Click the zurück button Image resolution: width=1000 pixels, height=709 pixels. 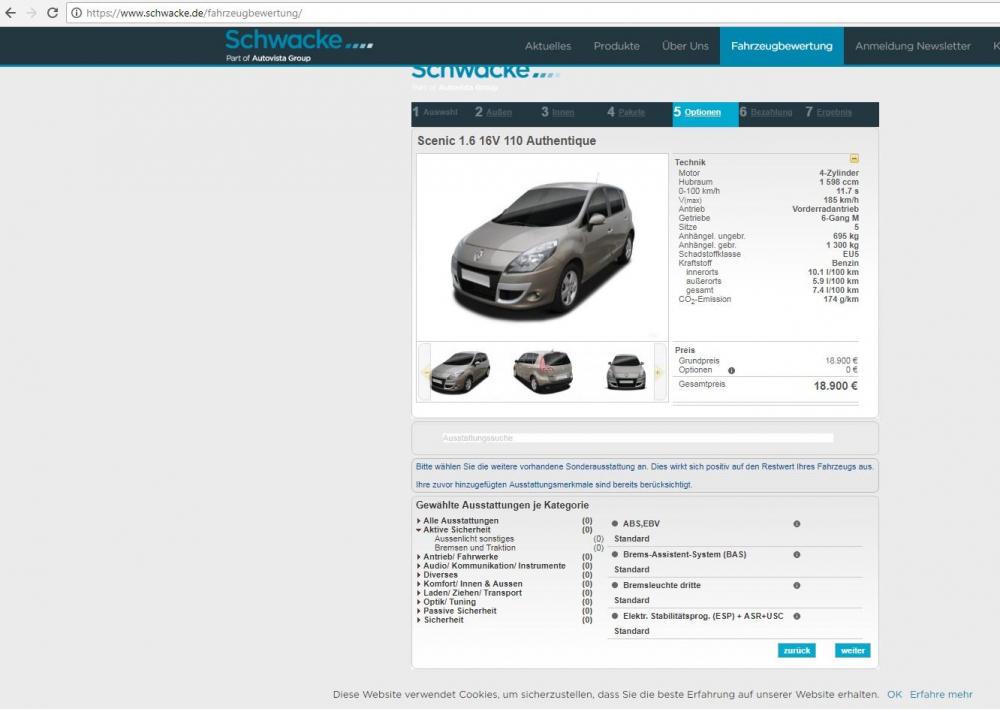coord(797,650)
